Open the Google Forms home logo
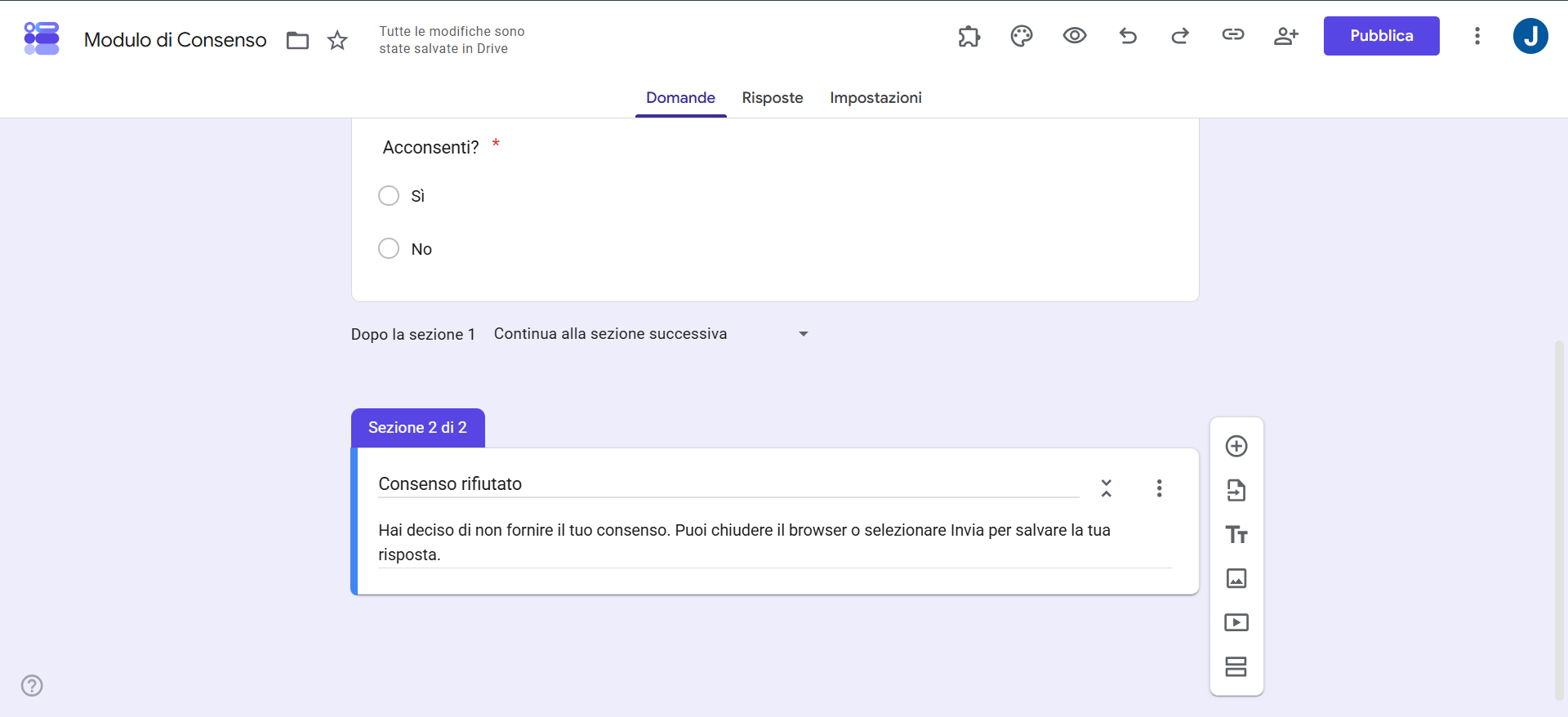The image size is (1568, 717). pos(42,38)
